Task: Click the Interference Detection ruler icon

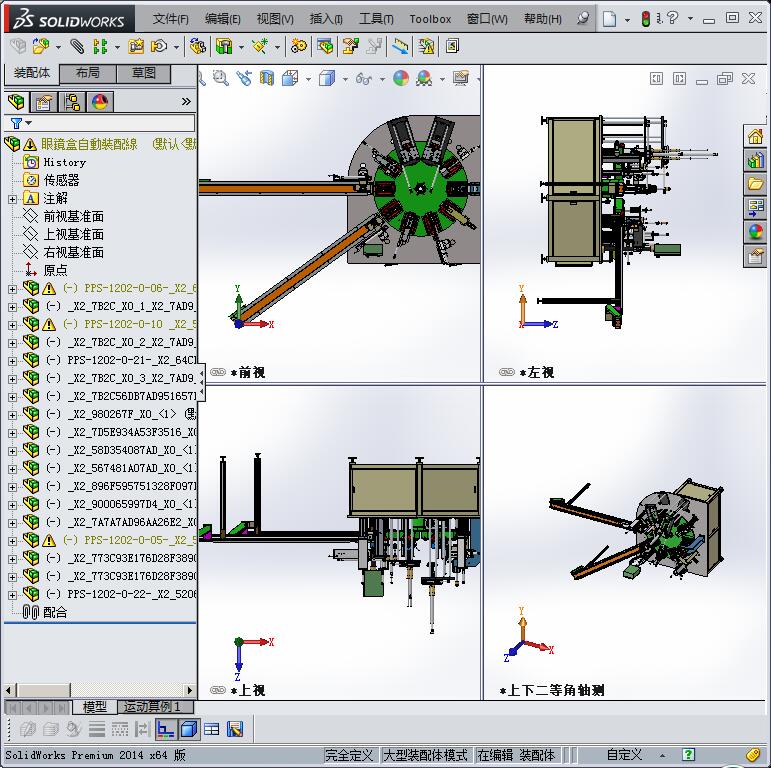Action: tap(400, 47)
